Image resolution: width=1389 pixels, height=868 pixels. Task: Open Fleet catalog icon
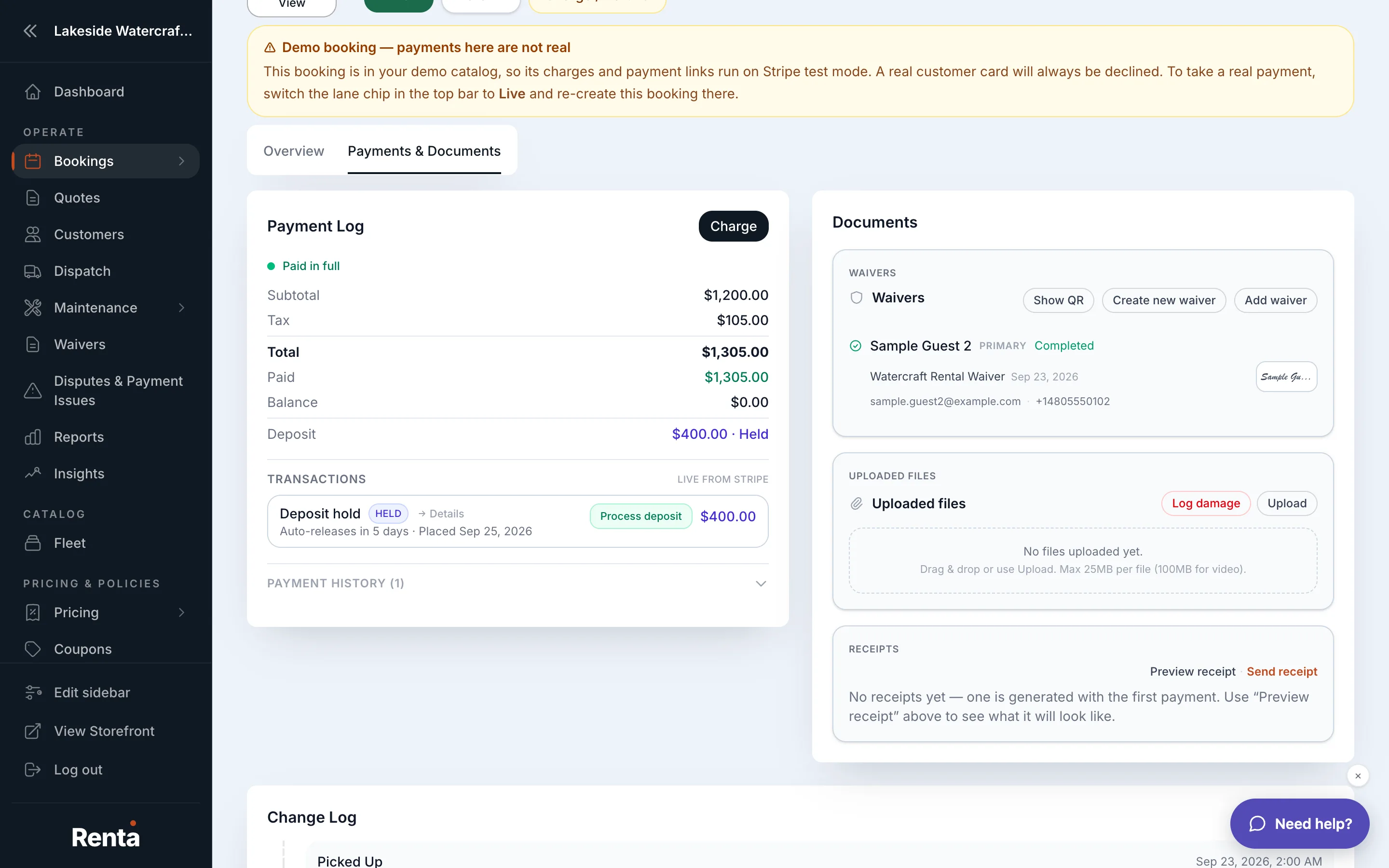(x=33, y=543)
